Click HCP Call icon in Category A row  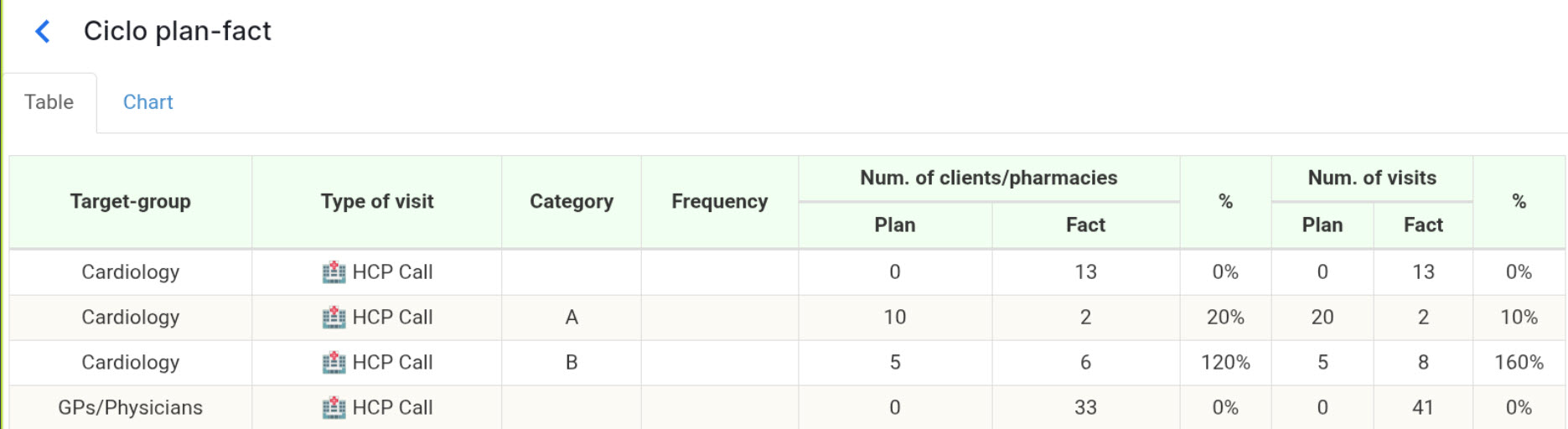click(334, 318)
